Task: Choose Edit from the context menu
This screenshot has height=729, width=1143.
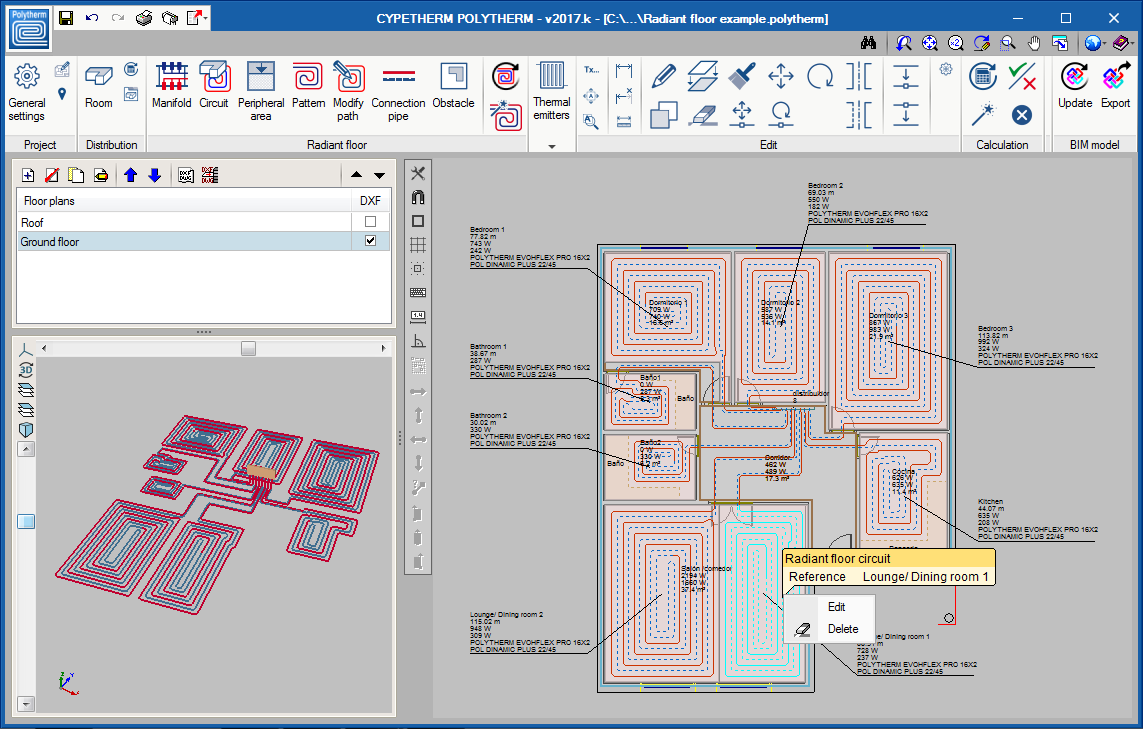Action: [838, 606]
